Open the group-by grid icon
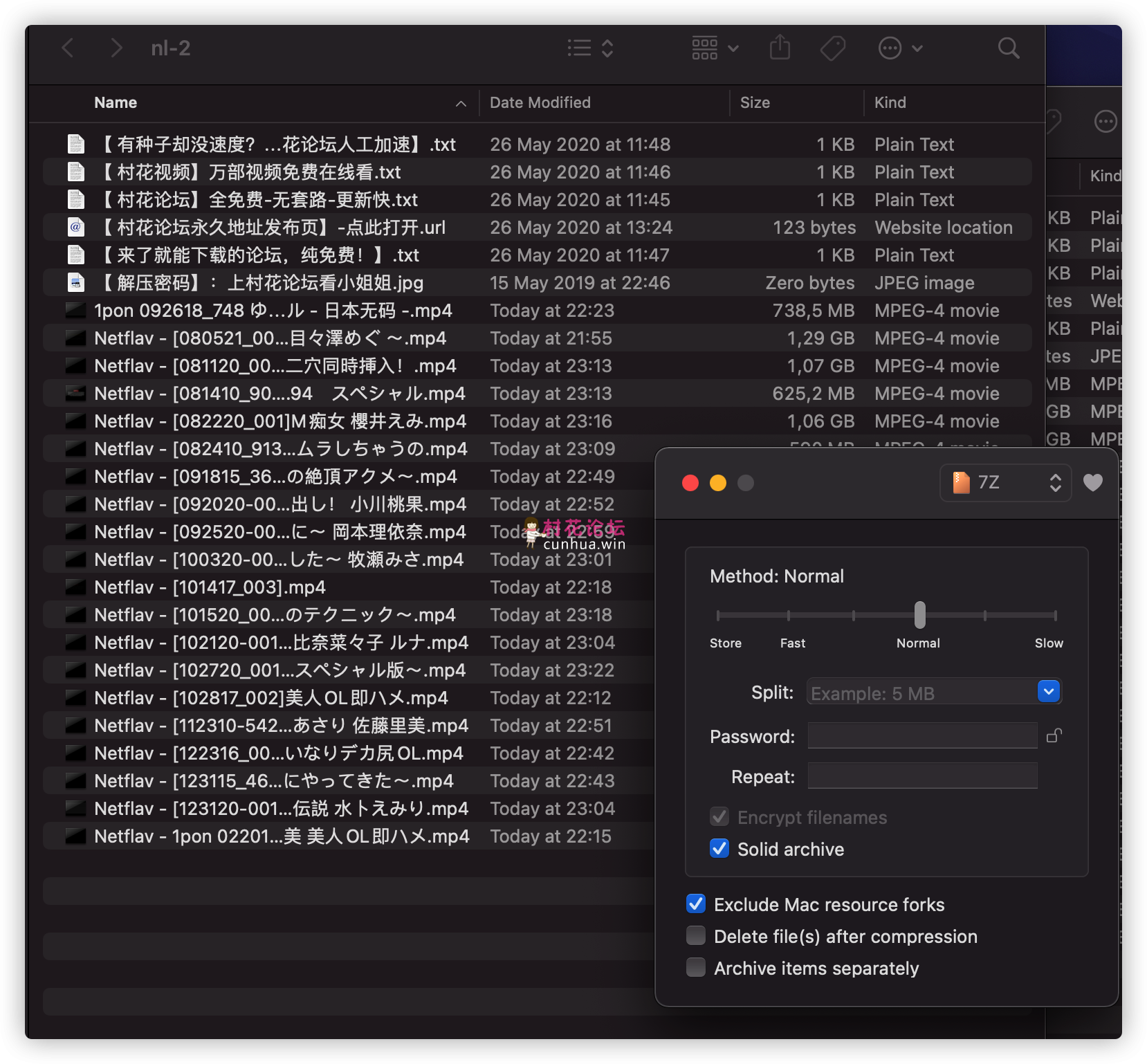This screenshot has width=1147, height=1064. (x=705, y=48)
